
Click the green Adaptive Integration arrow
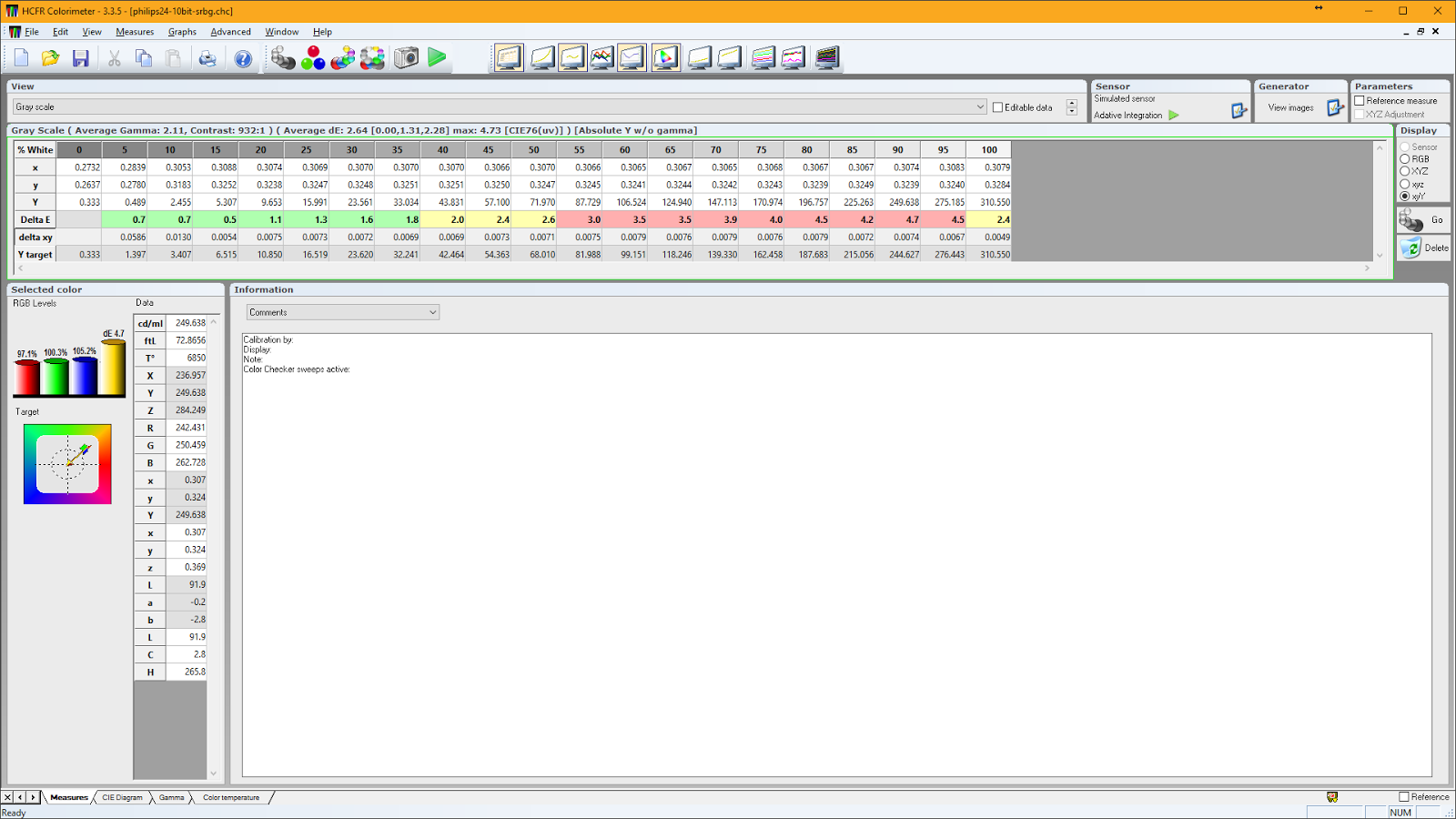[1174, 116]
